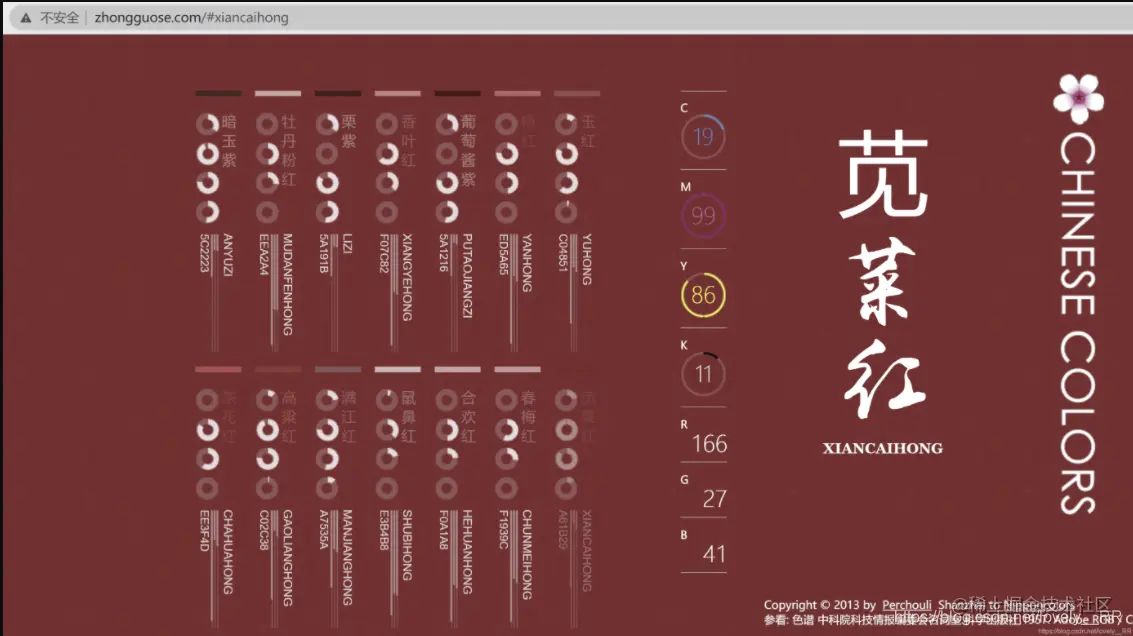Click the M magenta ring gauge
Screen dimensions: 1133x636
pos(702,215)
